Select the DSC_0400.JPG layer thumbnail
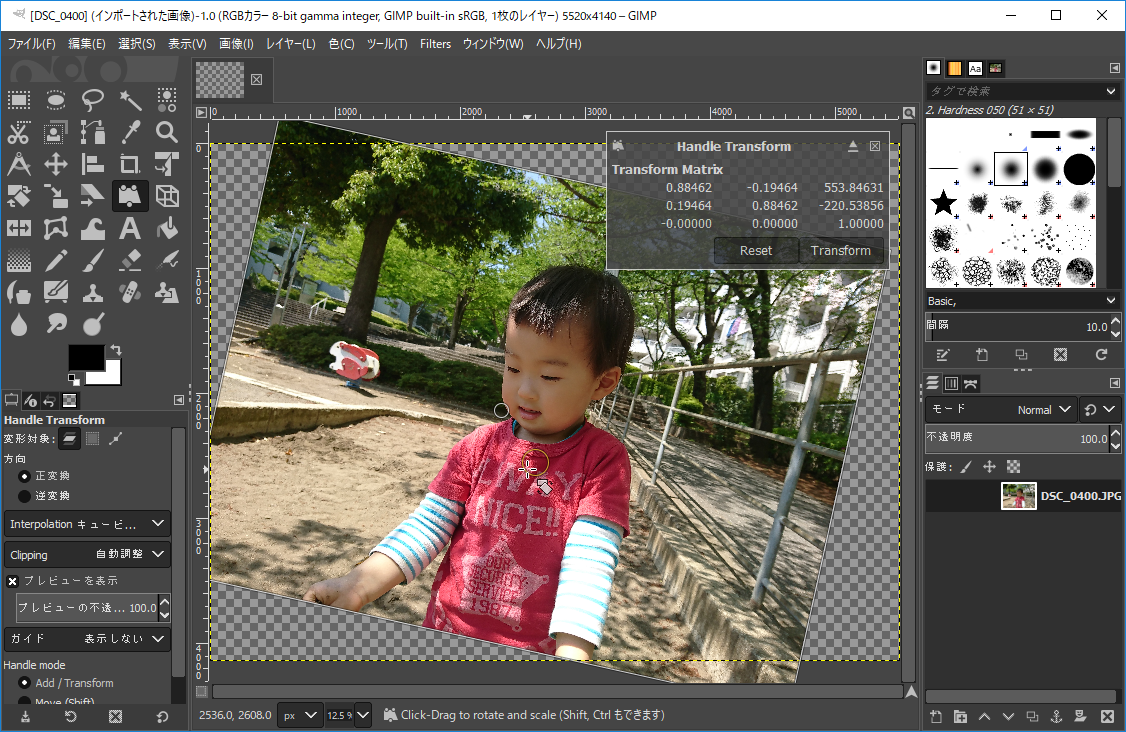Image resolution: width=1126 pixels, height=732 pixels. (1018, 496)
